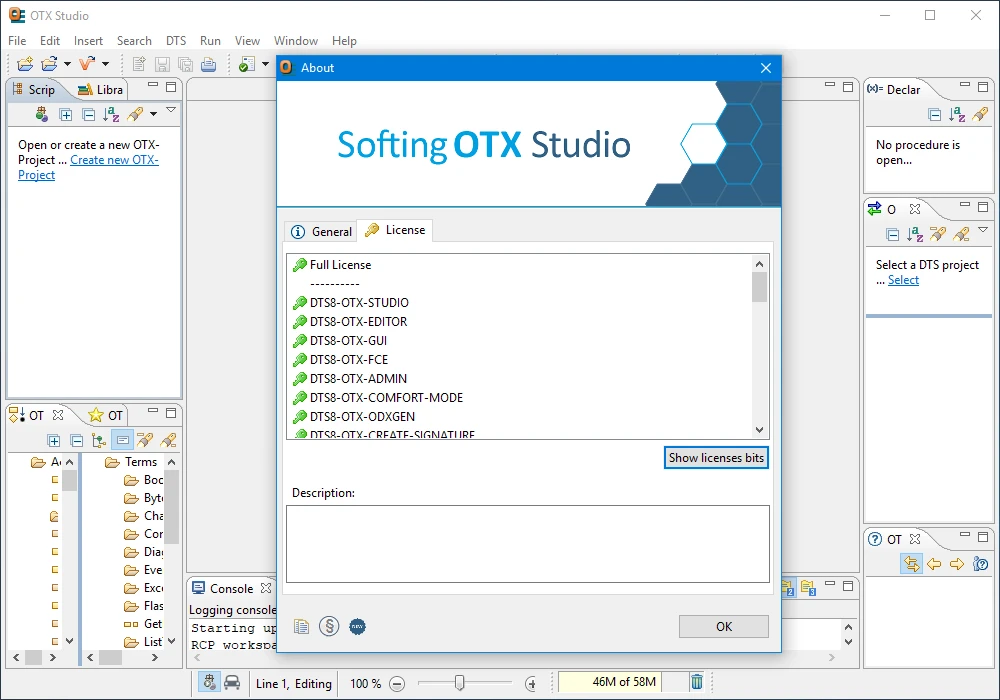Screen dimensions: 1000x700
Task: Sort Declar panel alphabetically
Action: tap(957, 115)
